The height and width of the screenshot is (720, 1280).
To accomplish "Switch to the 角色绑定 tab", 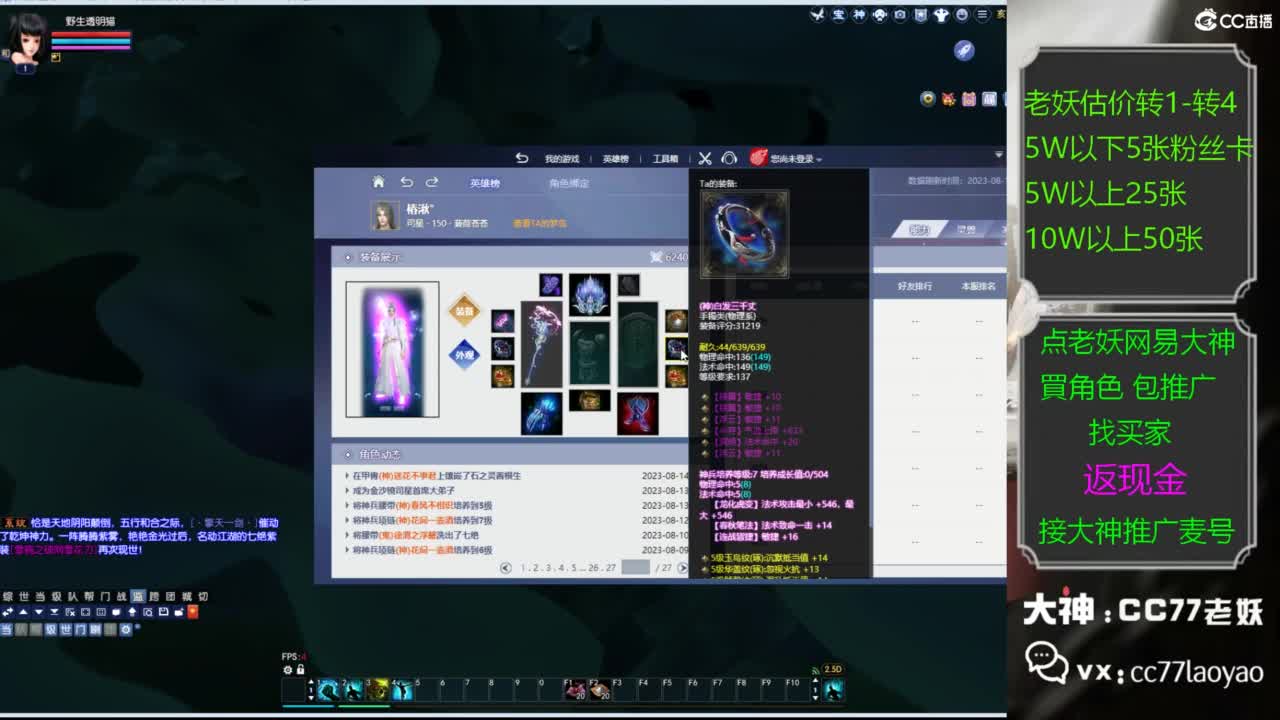I will 571,183.
